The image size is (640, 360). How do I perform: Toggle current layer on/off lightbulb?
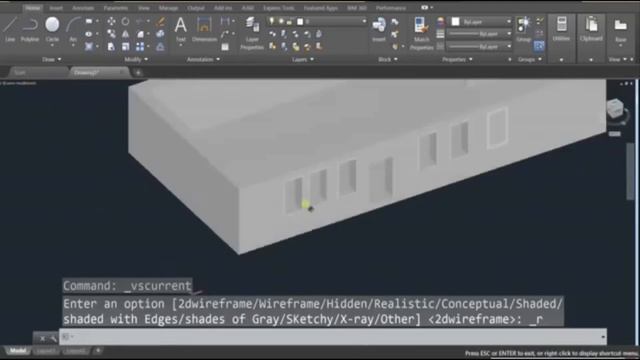click(272, 21)
